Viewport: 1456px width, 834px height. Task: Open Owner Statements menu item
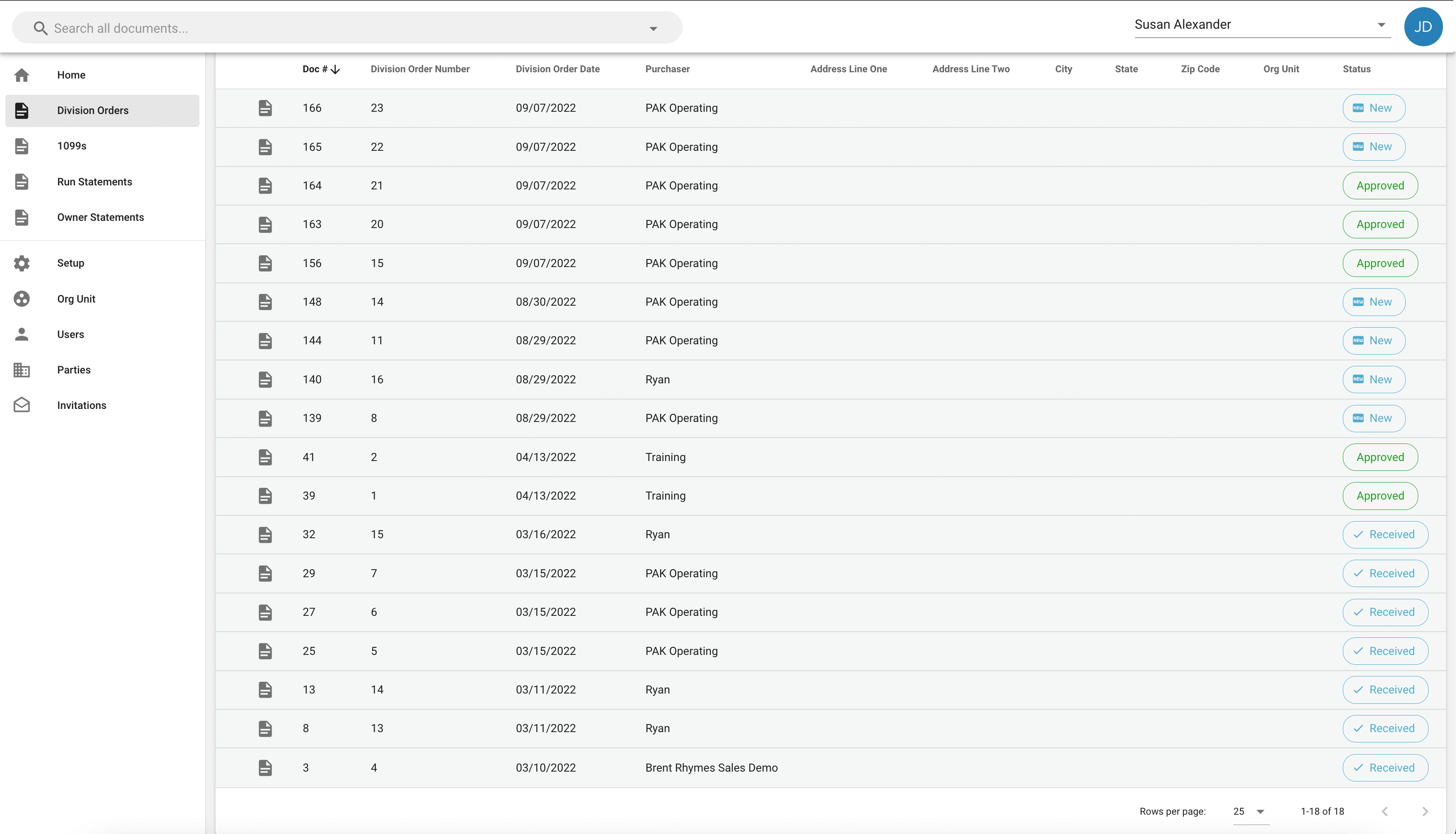pyautogui.click(x=102, y=217)
